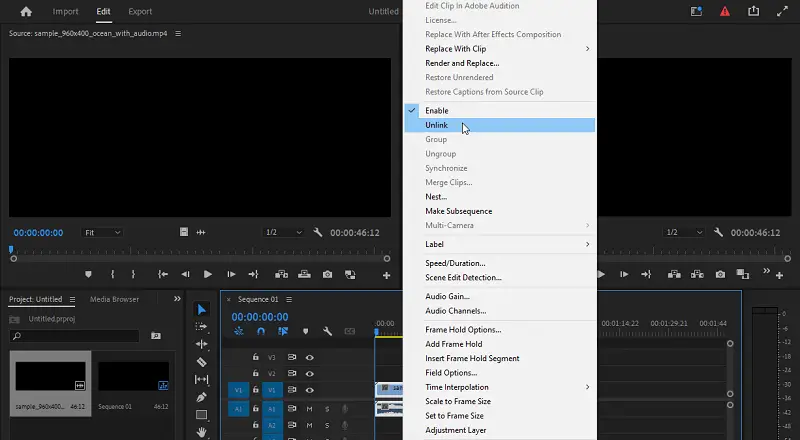Select the Slip tool
Screen dimensions: 800x440
202,379
